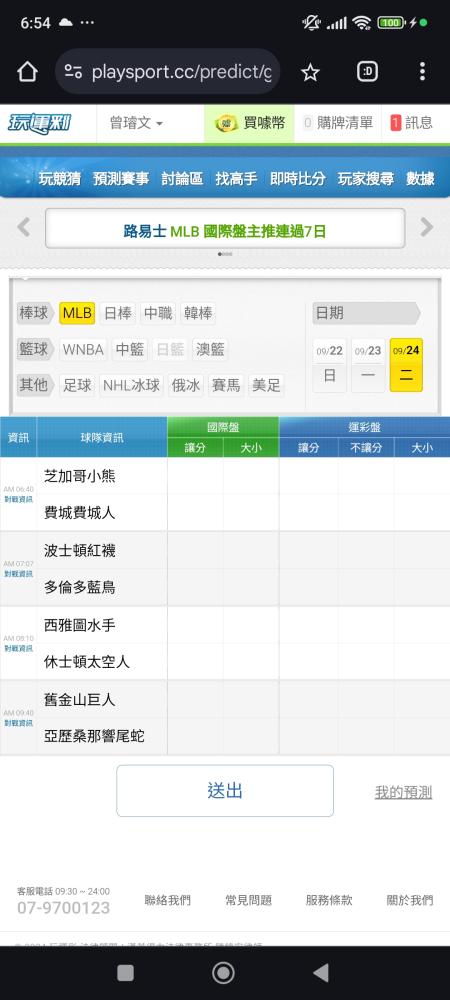Viewport: 450px width, 1000px height.
Task: Click team name 西雅圖水手
Action: [x=80, y=625]
